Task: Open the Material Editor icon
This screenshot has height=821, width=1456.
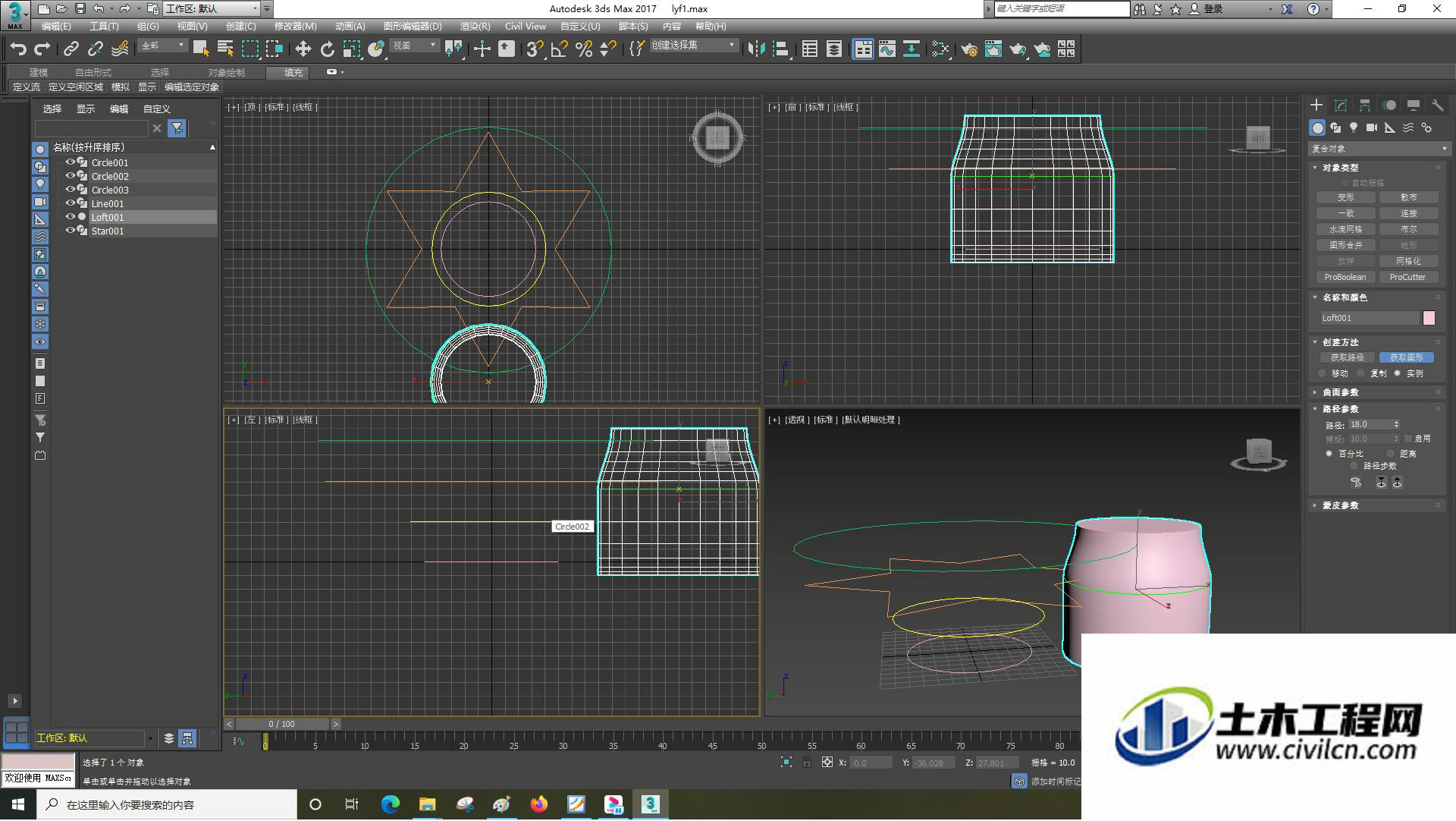Action: [940, 49]
